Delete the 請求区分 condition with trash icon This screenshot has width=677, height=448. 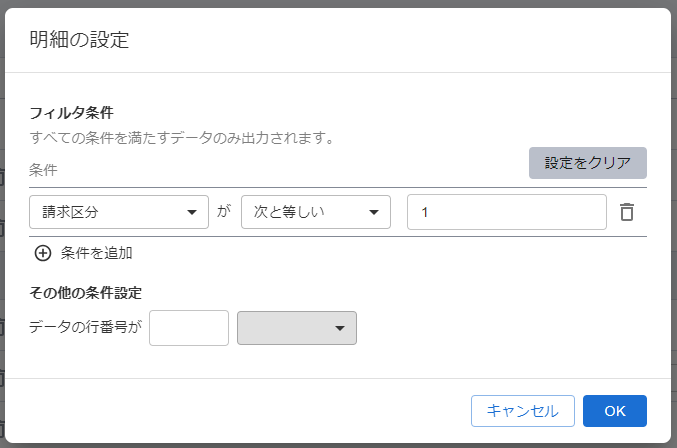(627, 212)
